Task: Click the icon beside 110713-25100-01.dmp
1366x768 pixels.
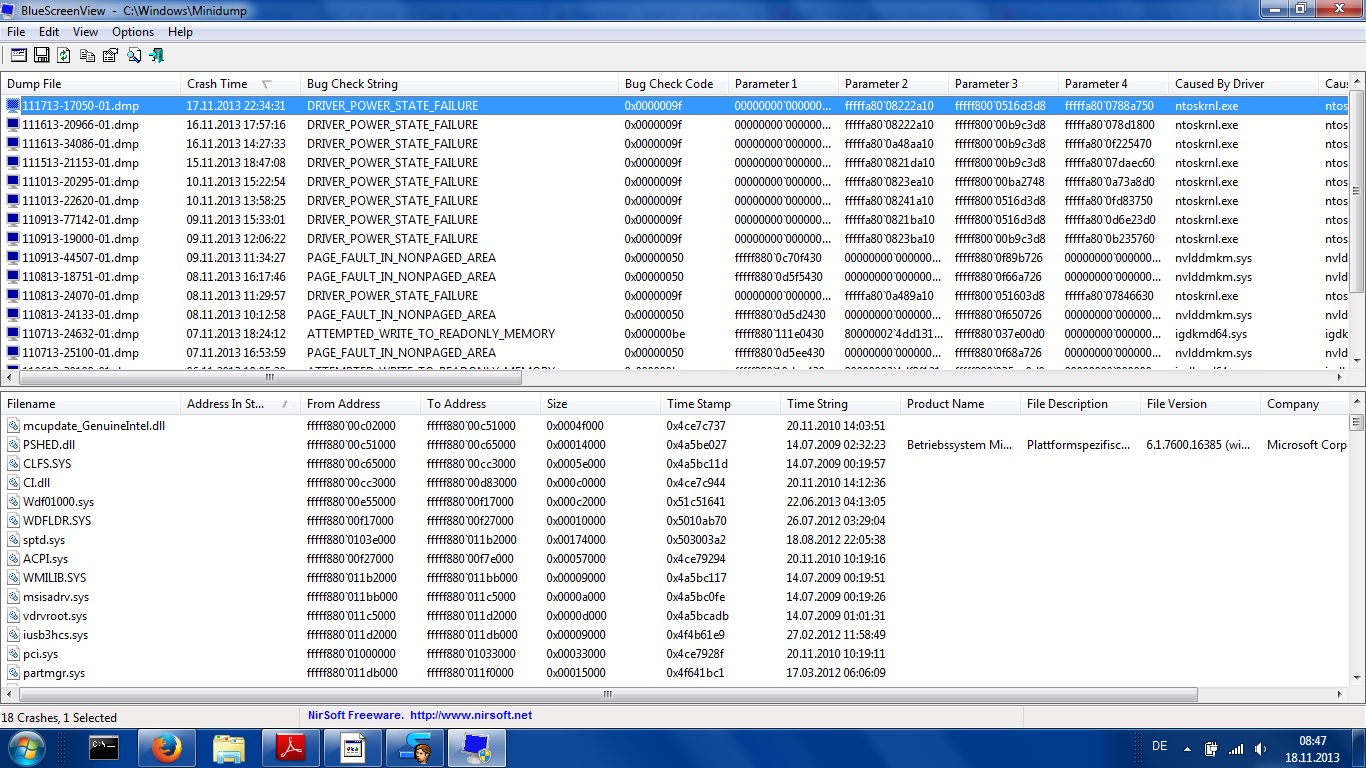Action: (x=13, y=353)
